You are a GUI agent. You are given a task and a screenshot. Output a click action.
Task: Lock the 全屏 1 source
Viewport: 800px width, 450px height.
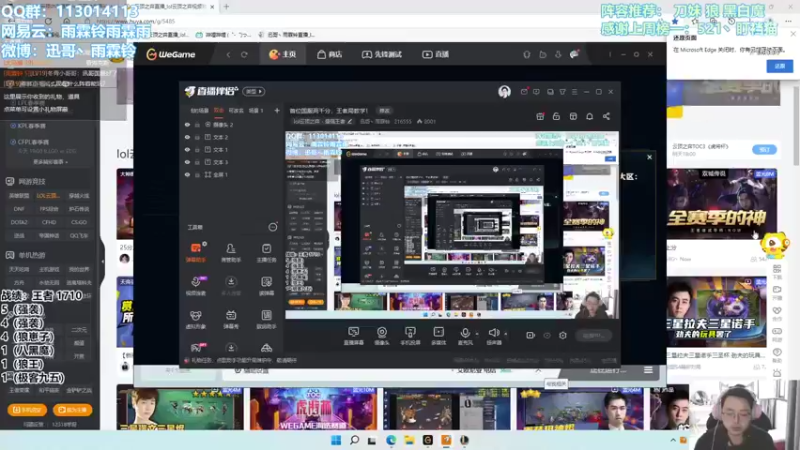click(197, 174)
